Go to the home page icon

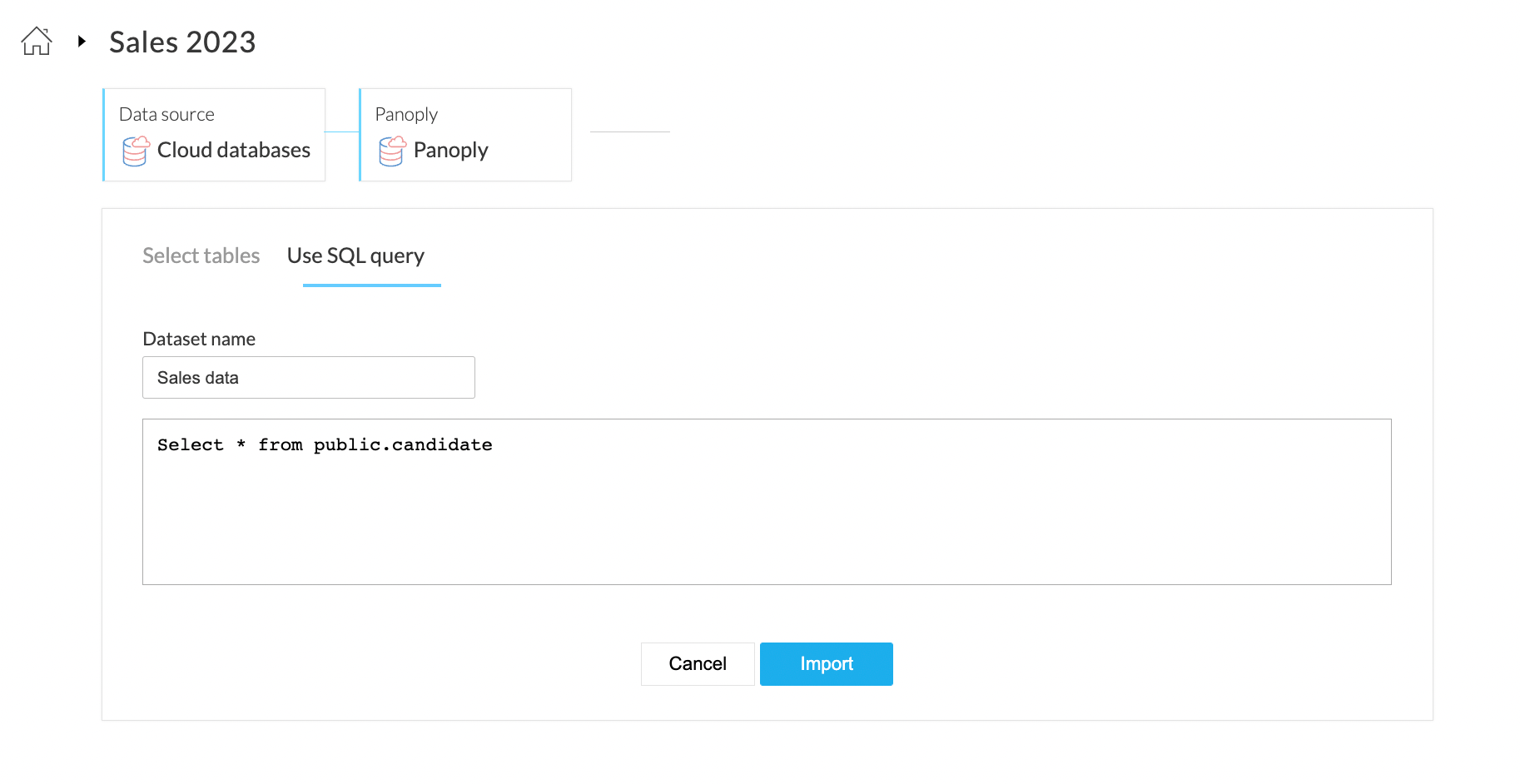point(37,41)
